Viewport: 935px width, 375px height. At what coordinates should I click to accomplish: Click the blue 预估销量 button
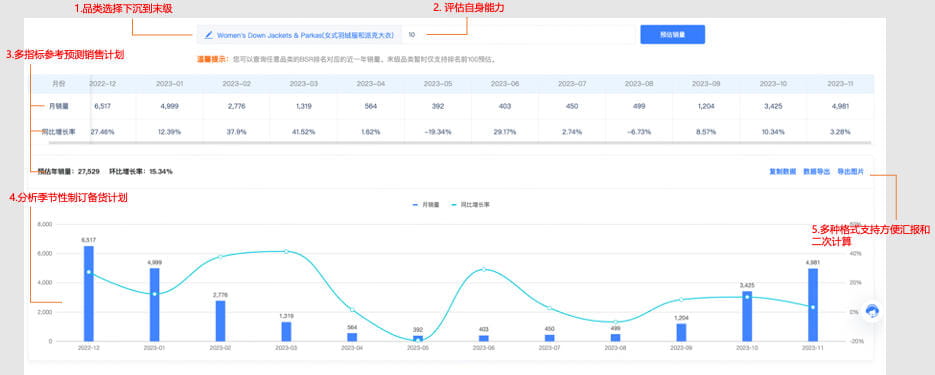point(673,35)
